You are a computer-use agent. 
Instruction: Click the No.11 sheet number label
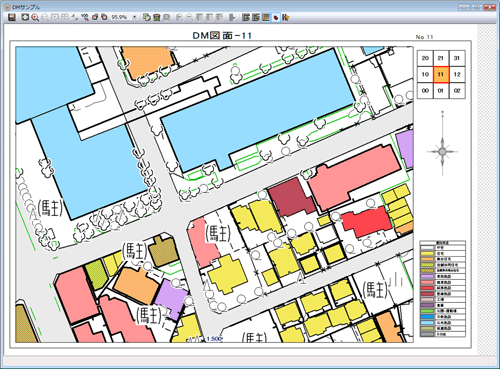click(x=424, y=37)
